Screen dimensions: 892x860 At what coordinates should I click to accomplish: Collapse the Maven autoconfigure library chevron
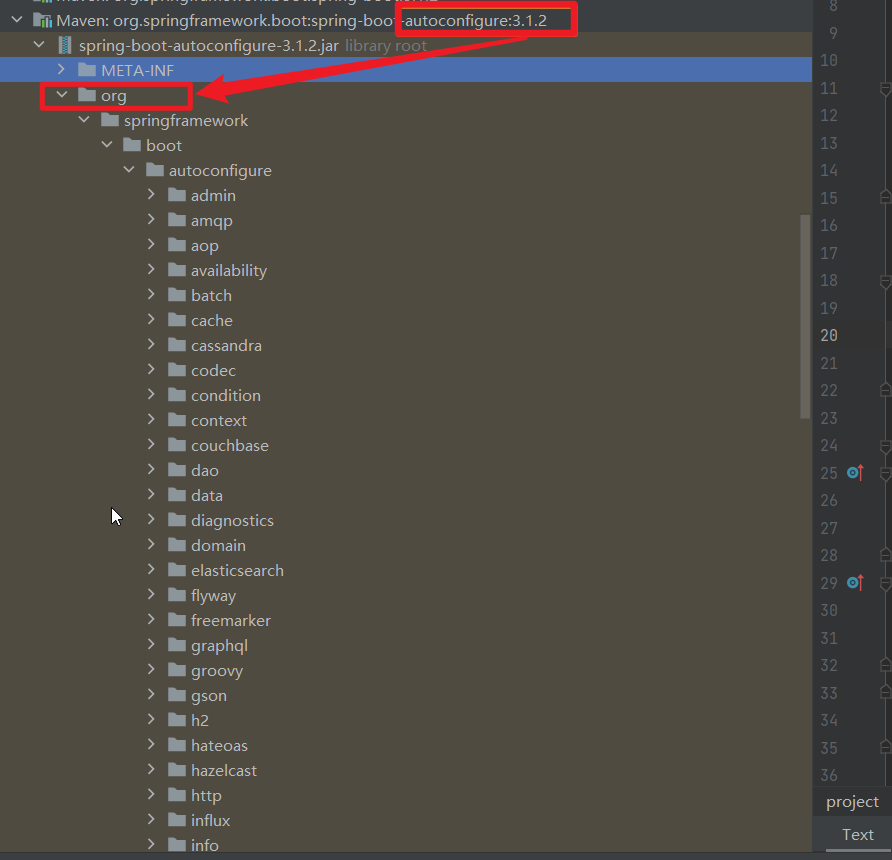pos(17,20)
